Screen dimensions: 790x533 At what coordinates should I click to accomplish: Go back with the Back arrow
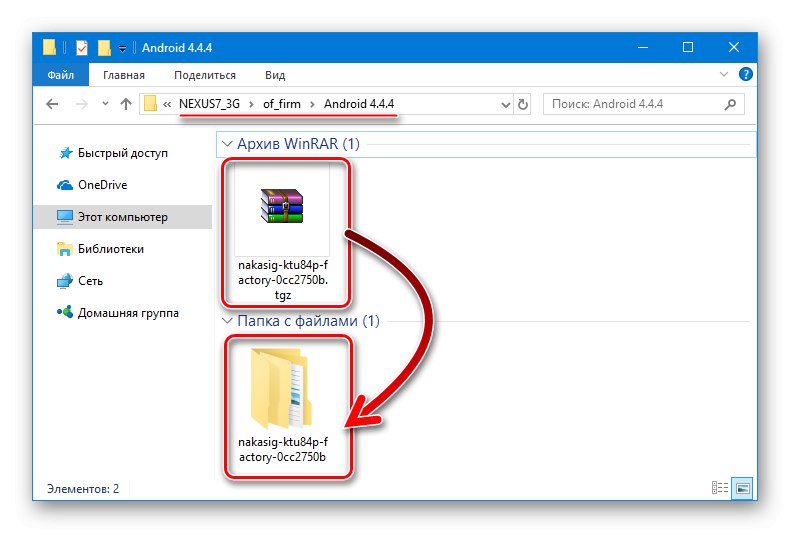click(52, 104)
